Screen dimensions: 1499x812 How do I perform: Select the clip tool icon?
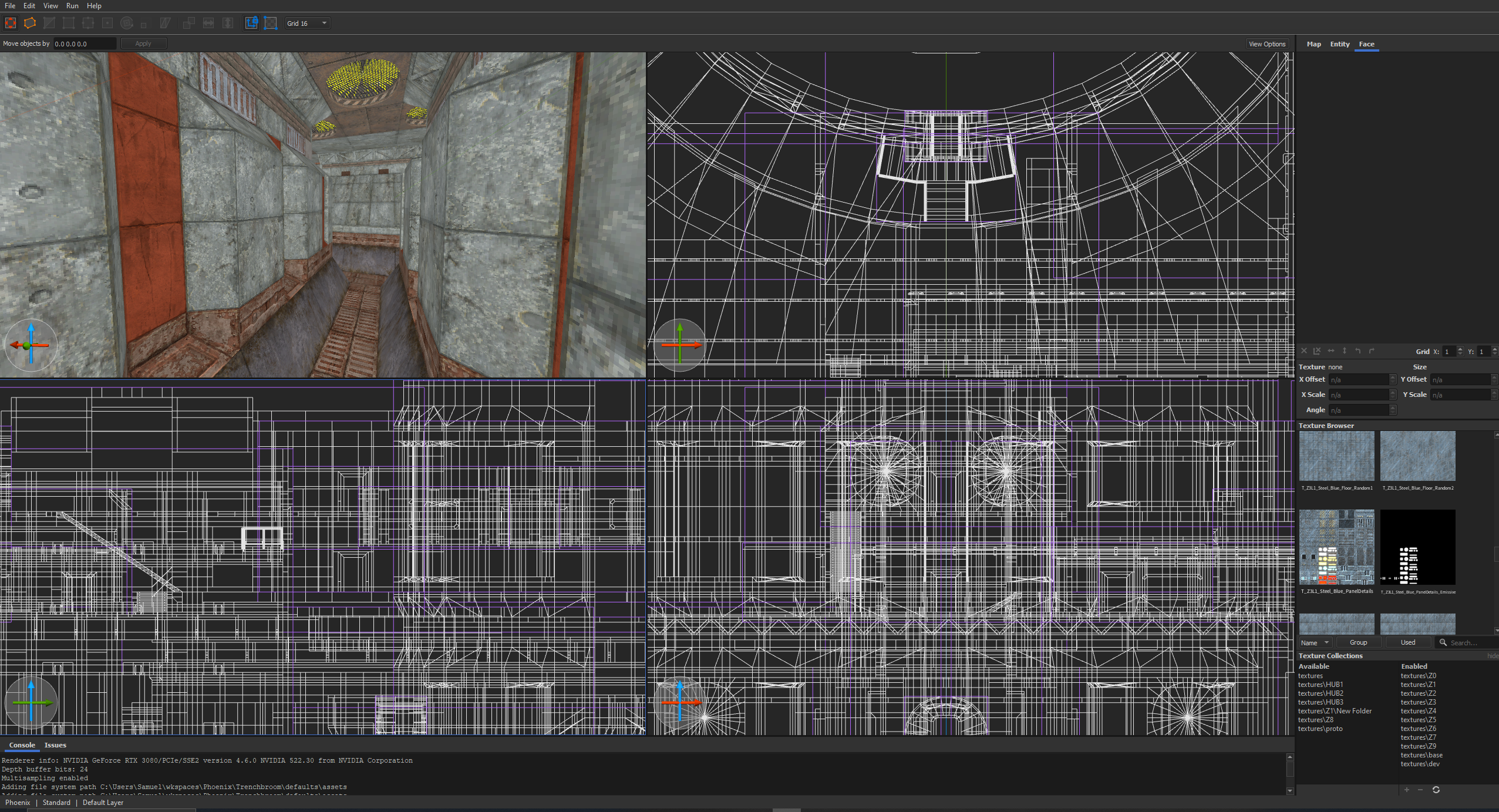coord(49,23)
